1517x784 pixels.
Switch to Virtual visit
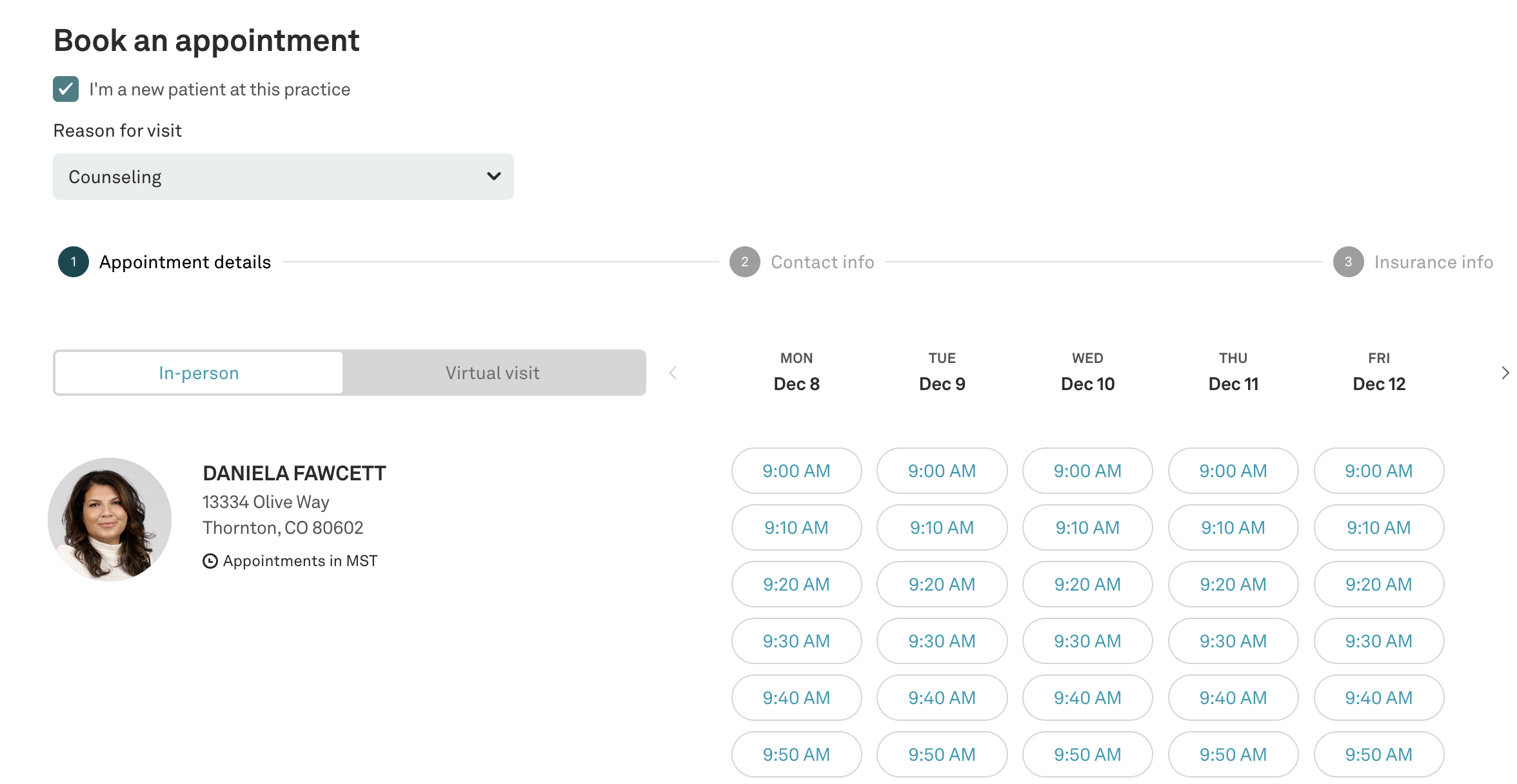click(x=493, y=373)
